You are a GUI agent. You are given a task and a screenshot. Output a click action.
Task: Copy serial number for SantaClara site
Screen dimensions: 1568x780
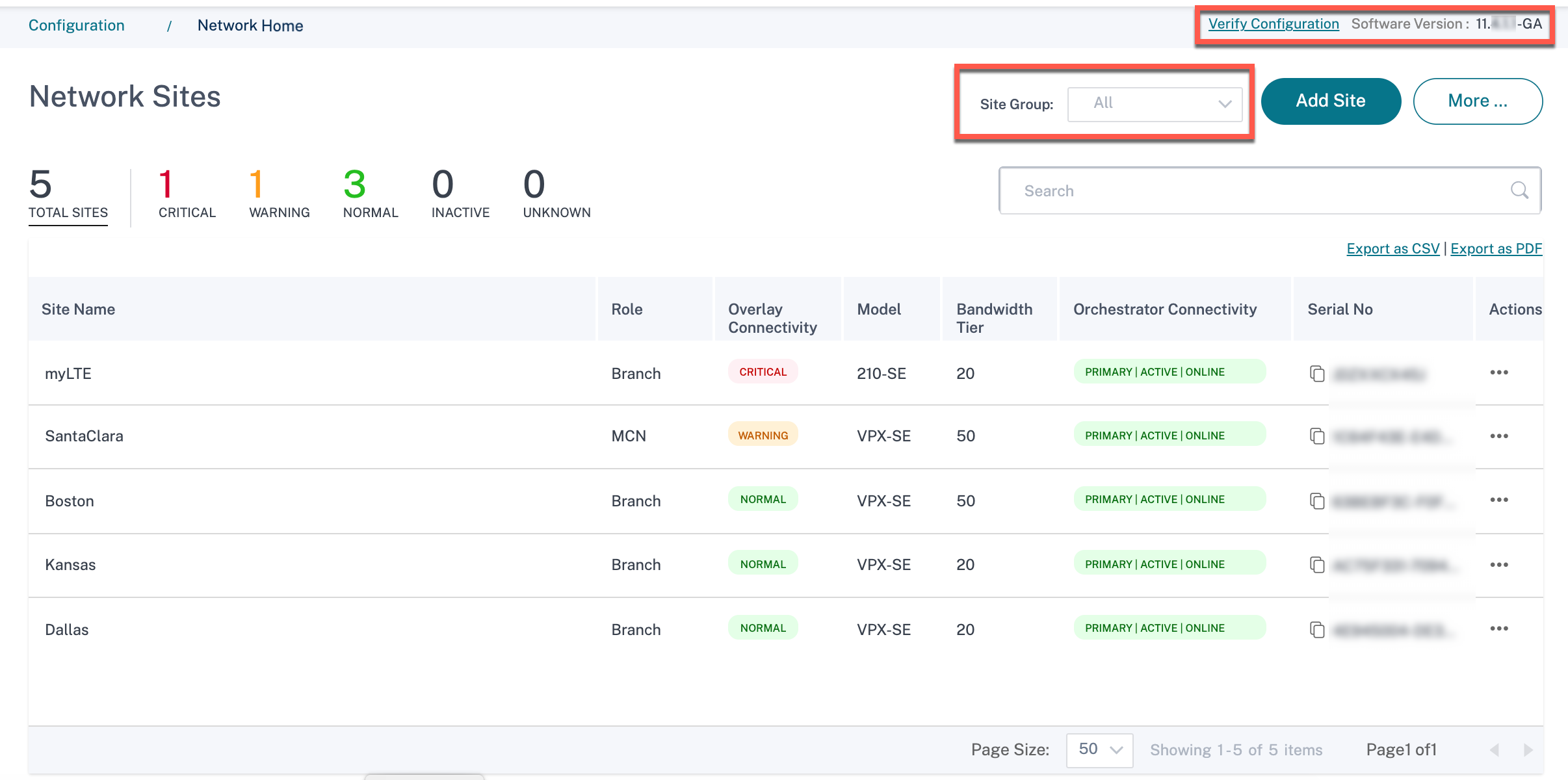pyautogui.click(x=1317, y=436)
